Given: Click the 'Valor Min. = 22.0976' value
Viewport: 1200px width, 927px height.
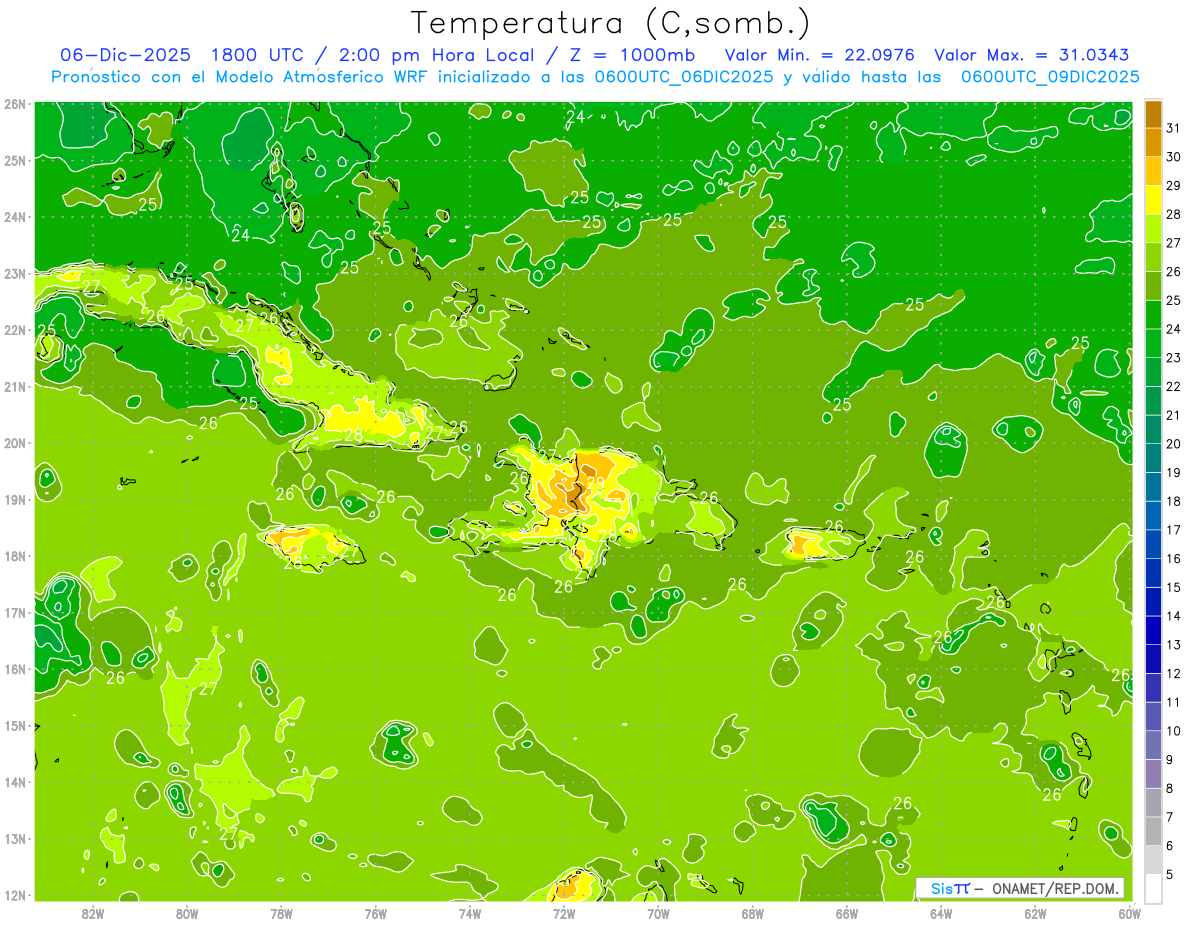Looking at the screenshot, I should (x=820, y=56).
